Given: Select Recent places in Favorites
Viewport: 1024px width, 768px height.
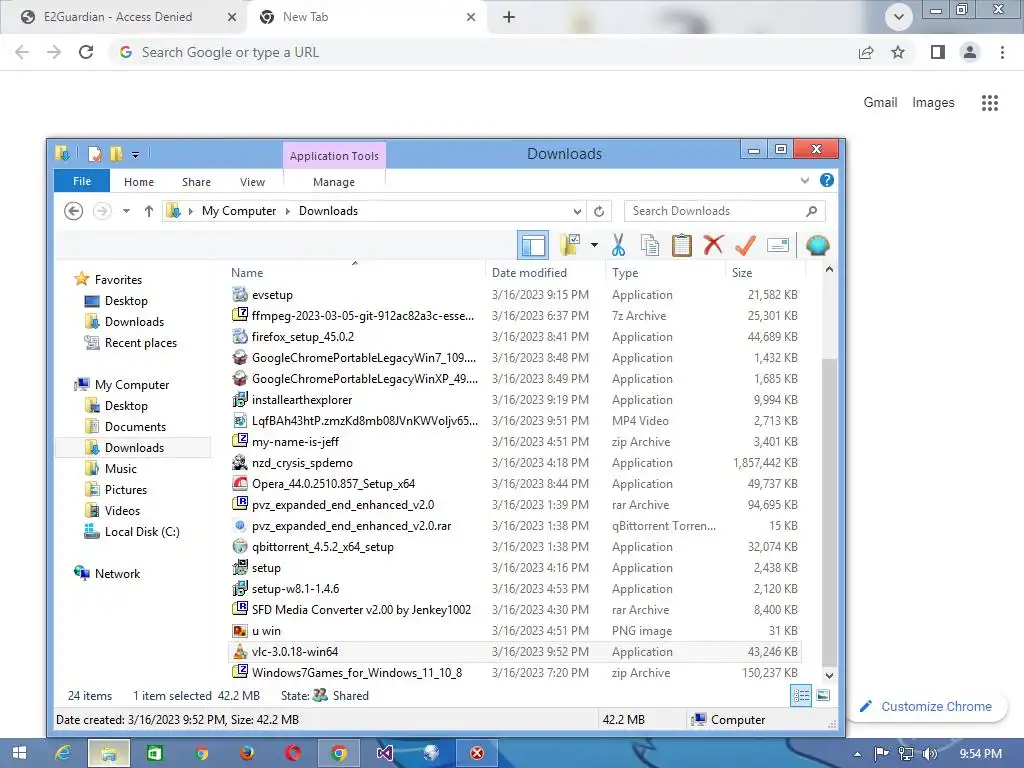Looking at the screenshot, I should tap(140, 343).
